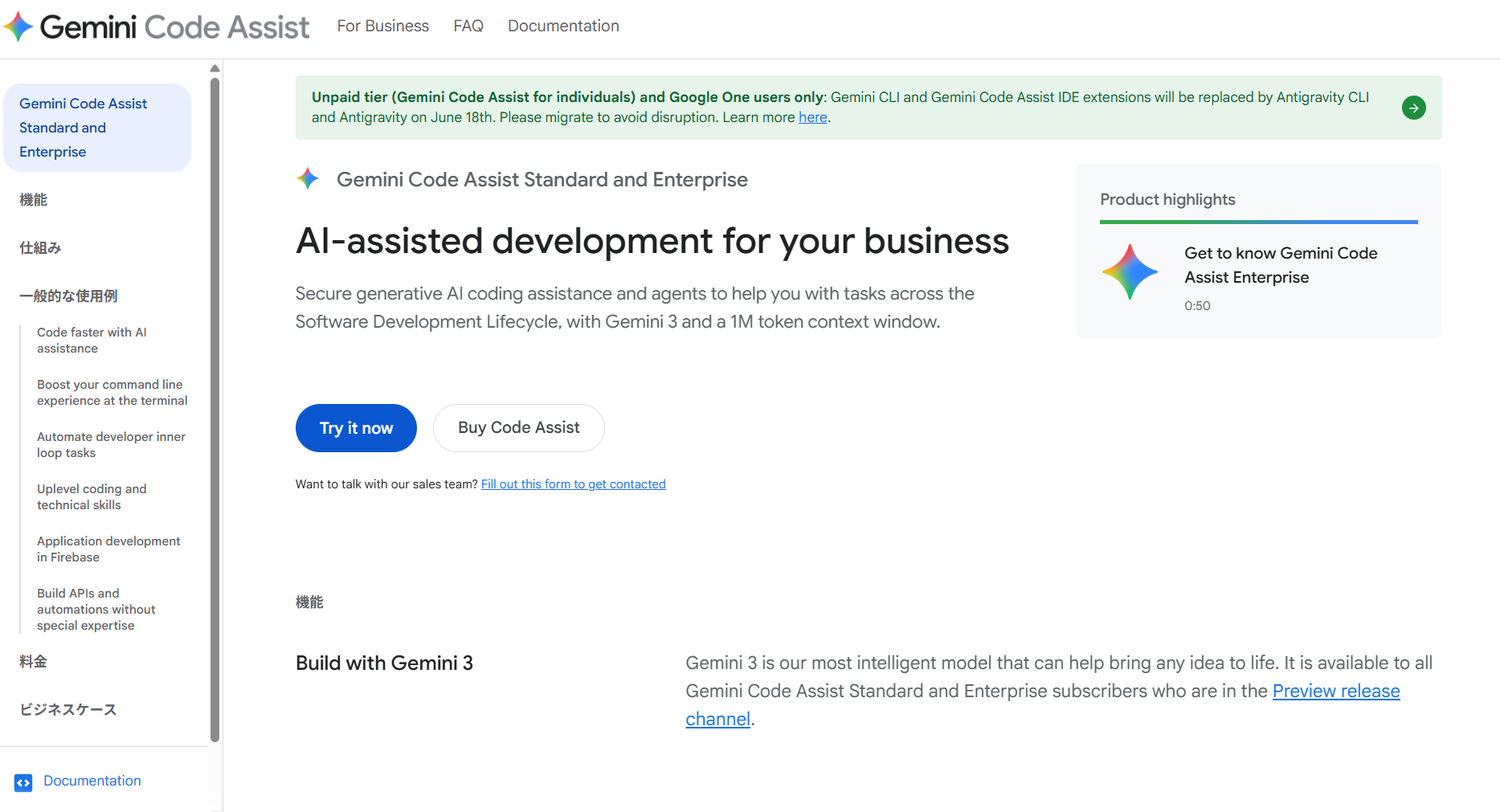This screenshot has width=1500, height=812.
Task: Click the Gemini sparkle thumbnail in Product highlights
Action: 1130,272
